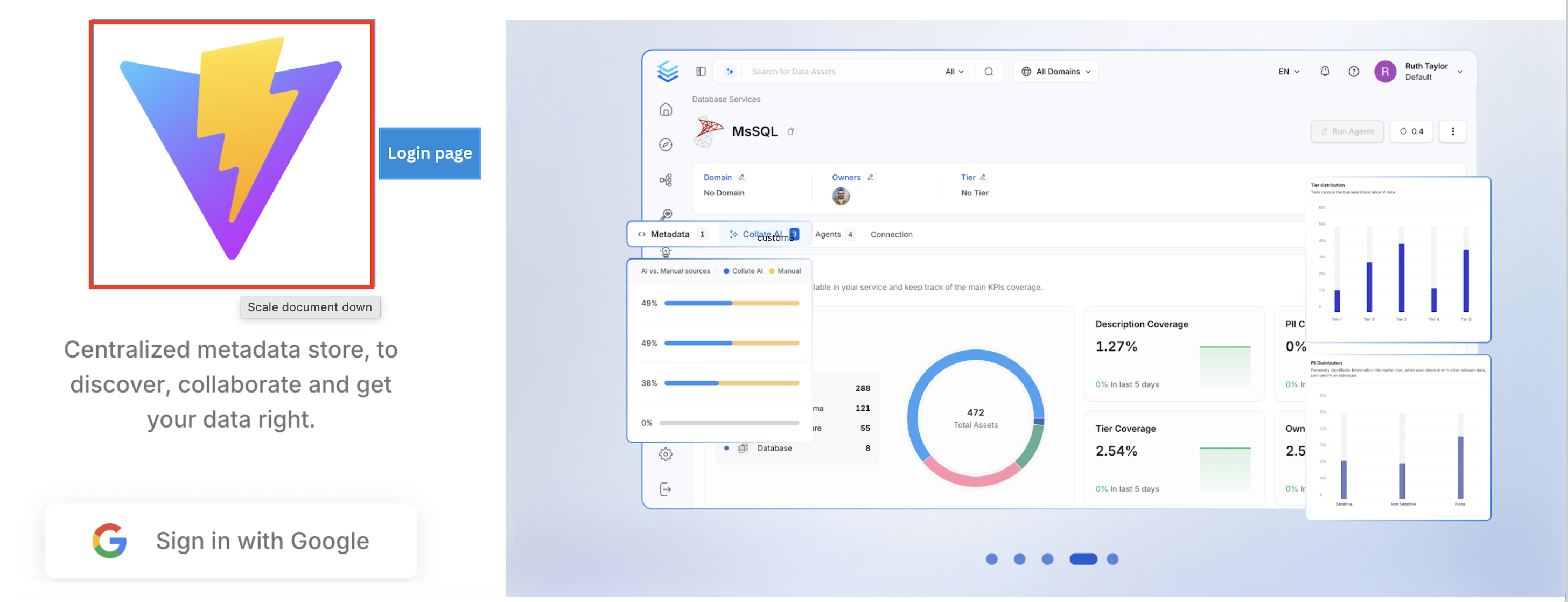This screenshot has height=602, width=1568.
Task: Click the Home sidebar icon
Action: [x=666, y=109]
